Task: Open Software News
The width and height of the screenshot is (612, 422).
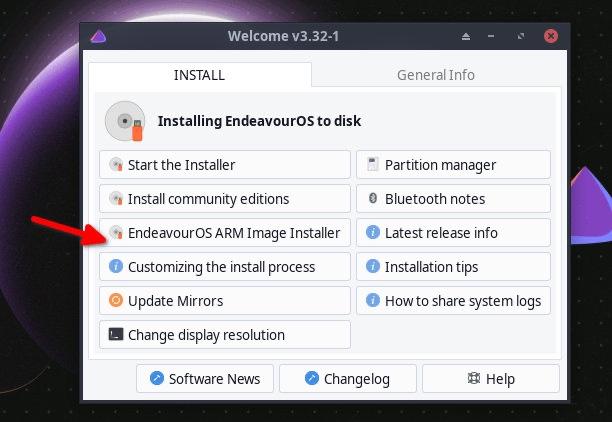Action: tap(204, 379)
